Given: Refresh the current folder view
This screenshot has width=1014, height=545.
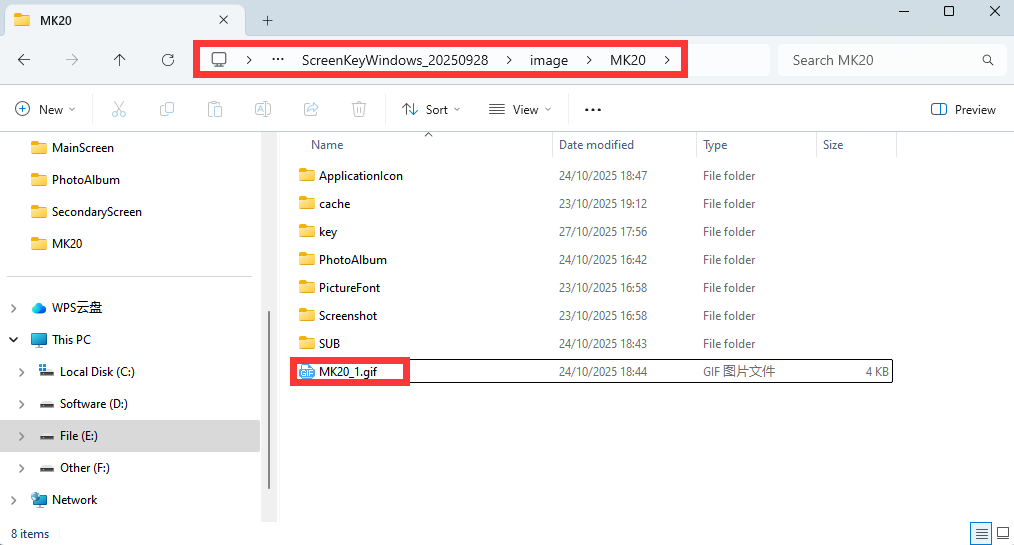Looking at the screenshot, I should click(168, 60).
